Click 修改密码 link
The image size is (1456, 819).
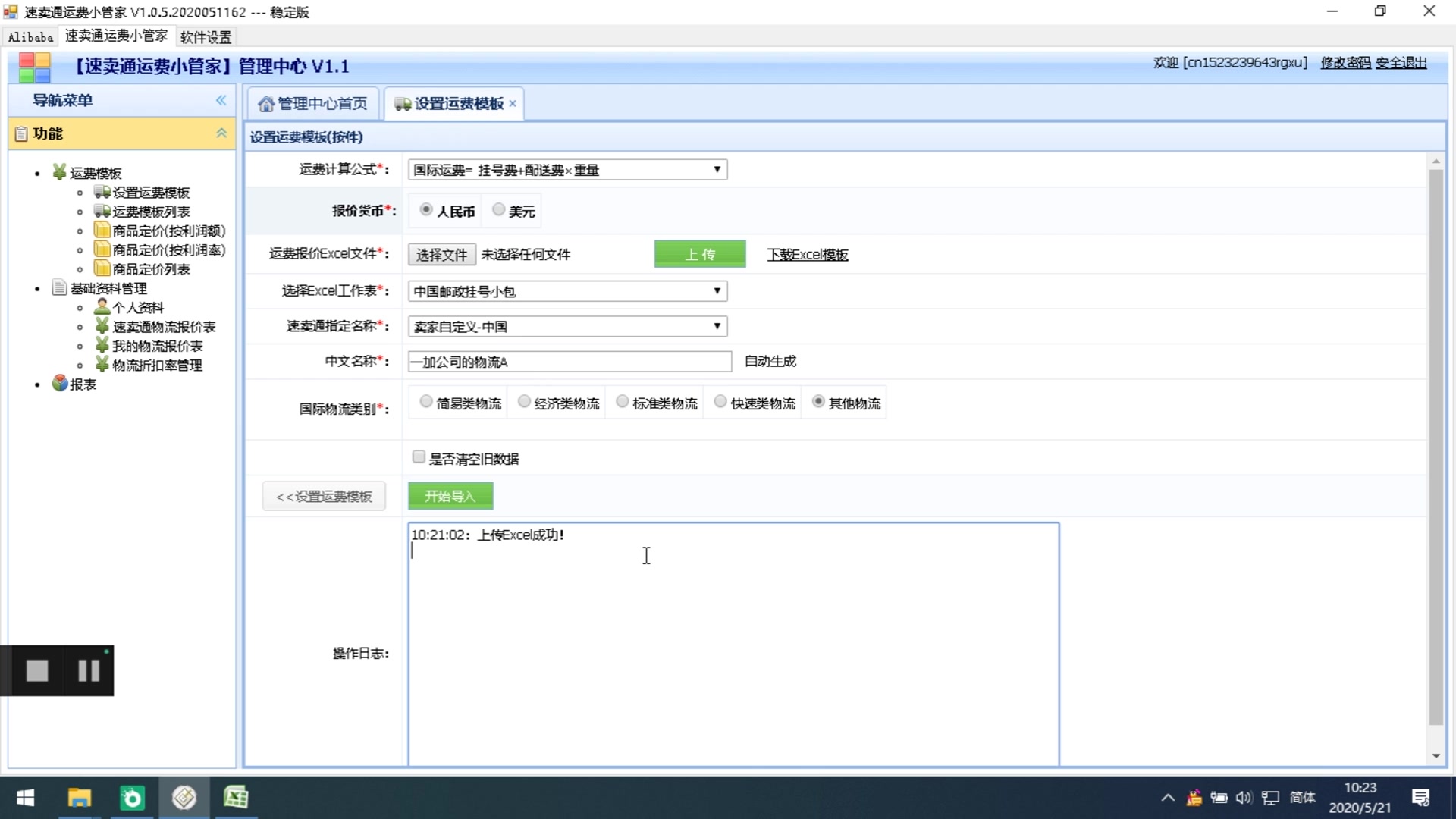point(1345,62)
